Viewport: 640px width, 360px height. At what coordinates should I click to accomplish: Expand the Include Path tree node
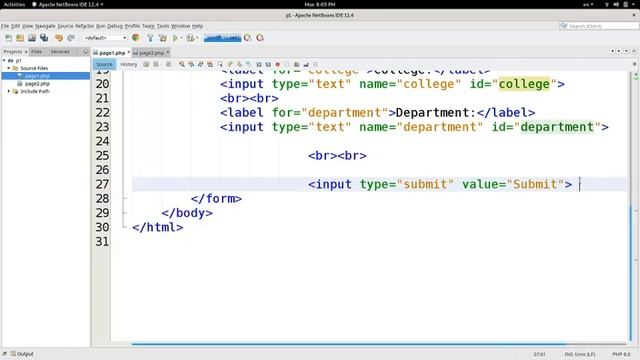(9, 91)
